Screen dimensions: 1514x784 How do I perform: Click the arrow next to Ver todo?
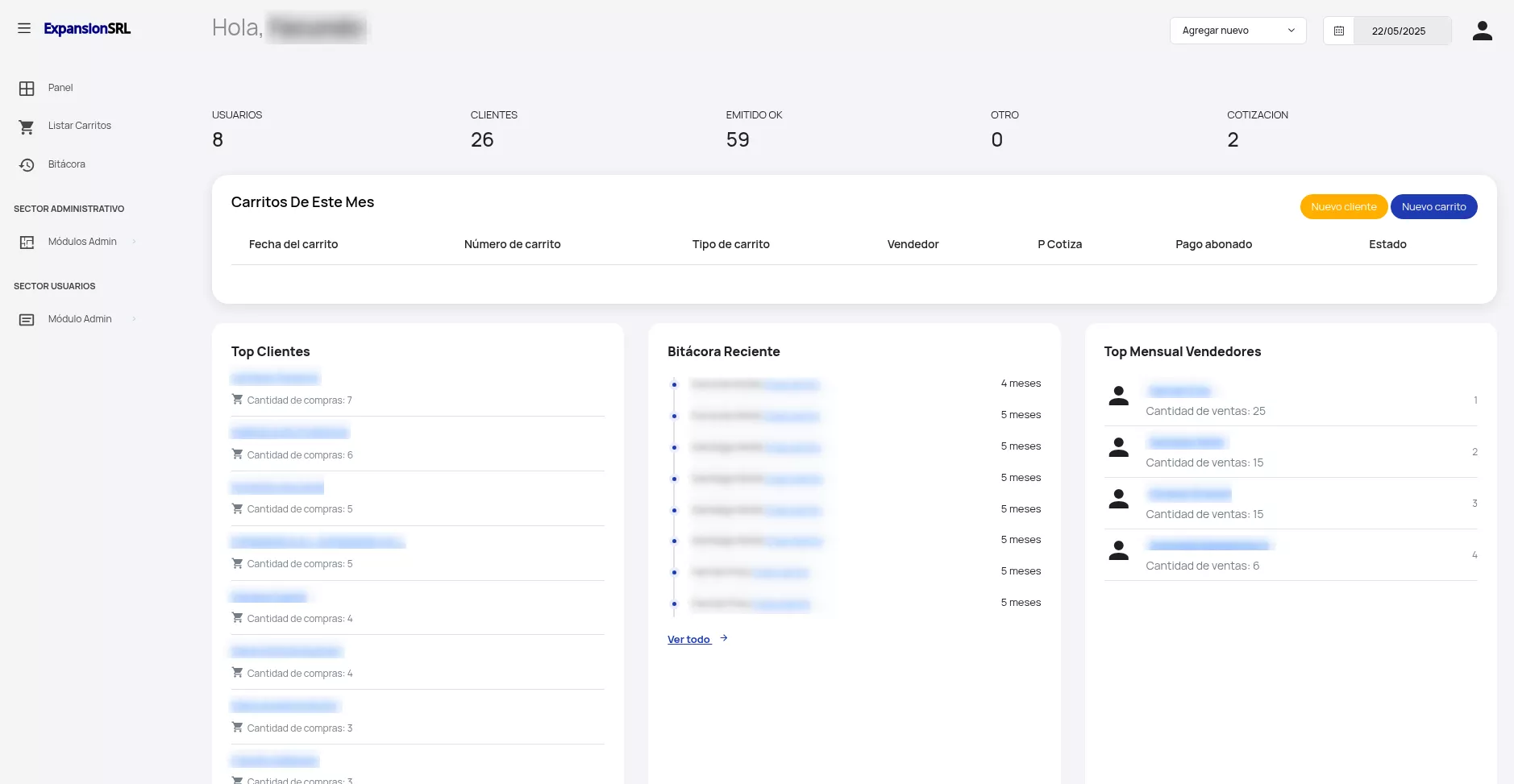pyautogui.click(x=724, y=638)
